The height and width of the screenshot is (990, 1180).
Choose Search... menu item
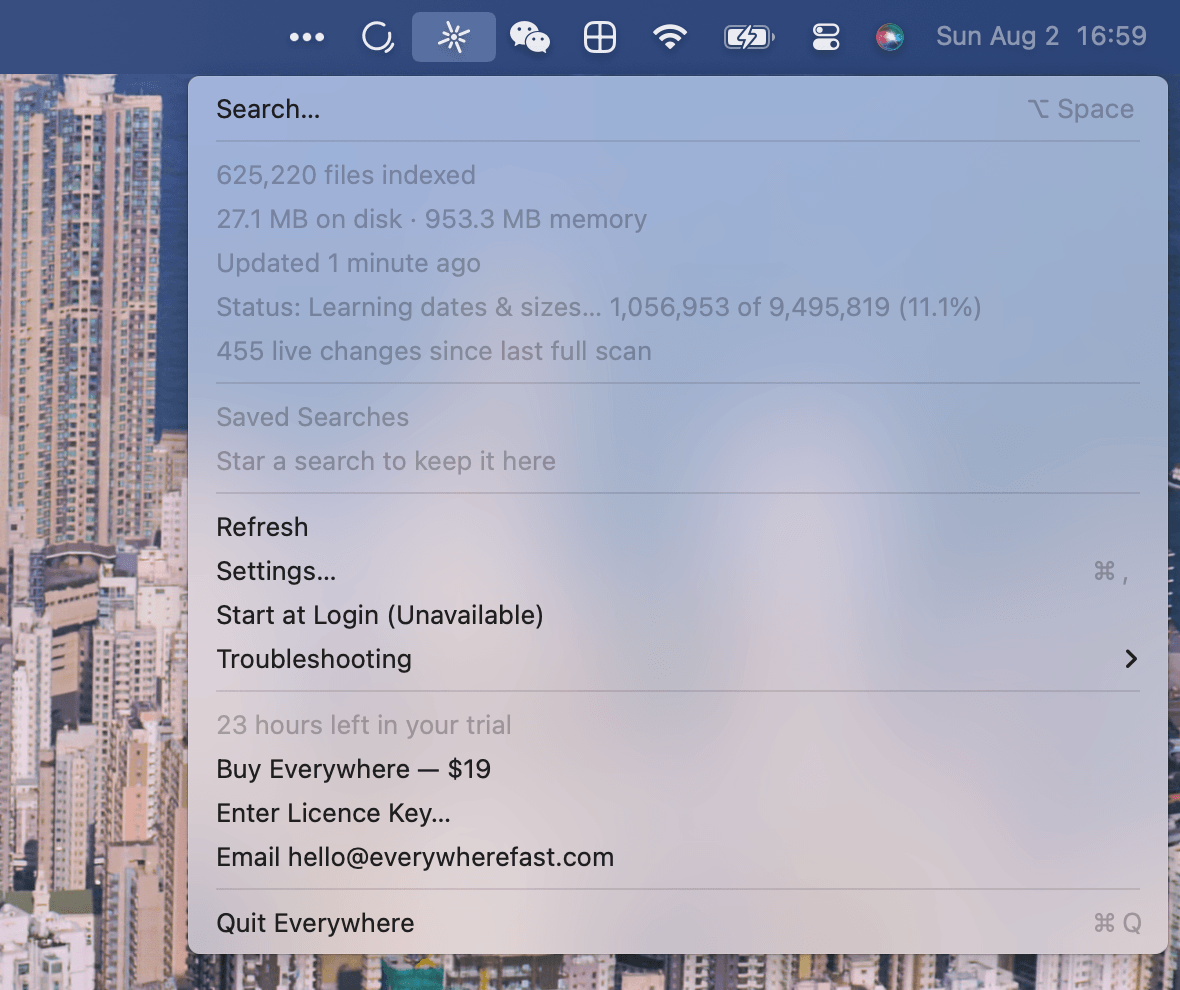pyautogui.click(x=677, y=109)
